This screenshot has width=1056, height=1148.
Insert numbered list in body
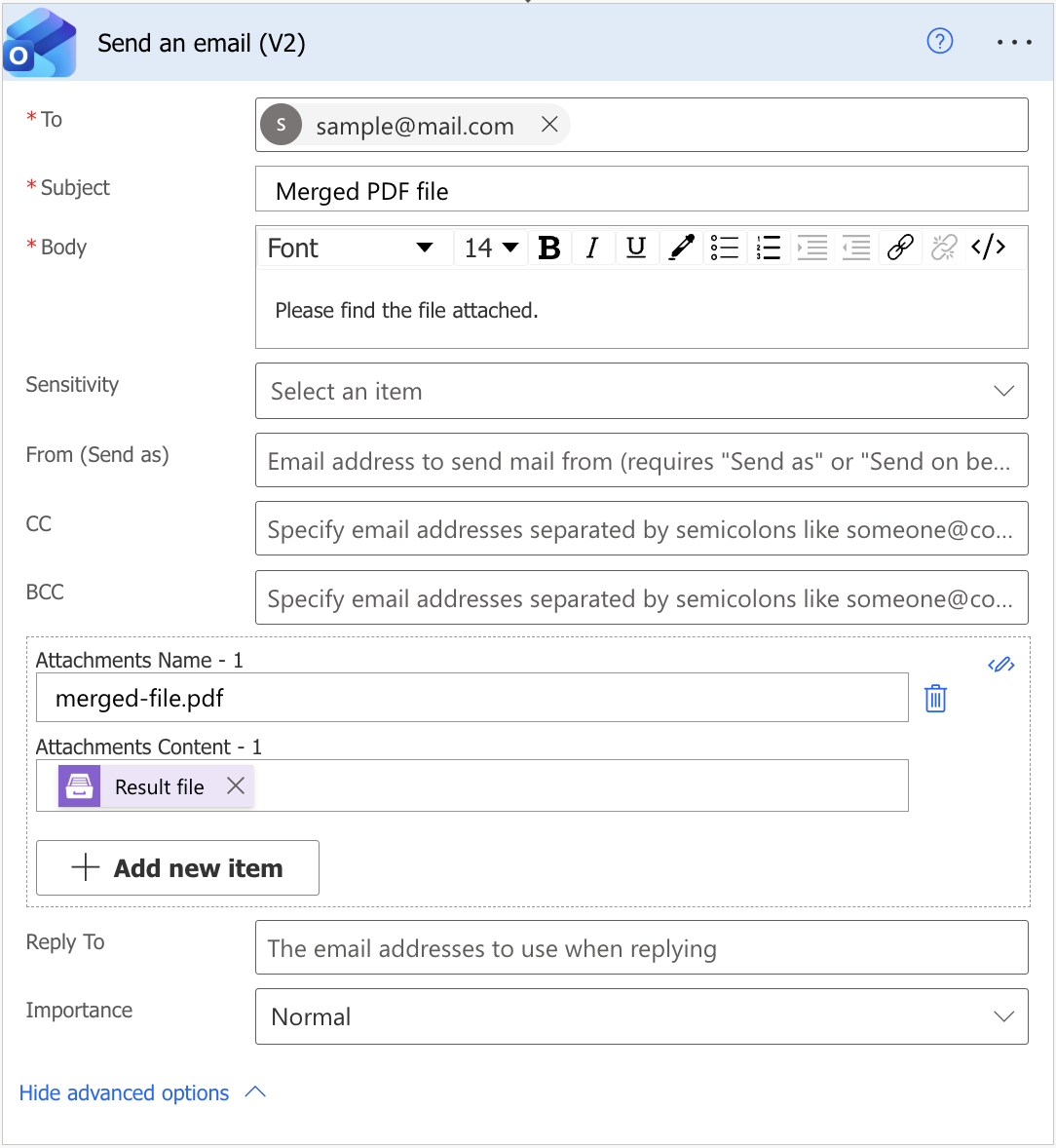click(769, 248)
